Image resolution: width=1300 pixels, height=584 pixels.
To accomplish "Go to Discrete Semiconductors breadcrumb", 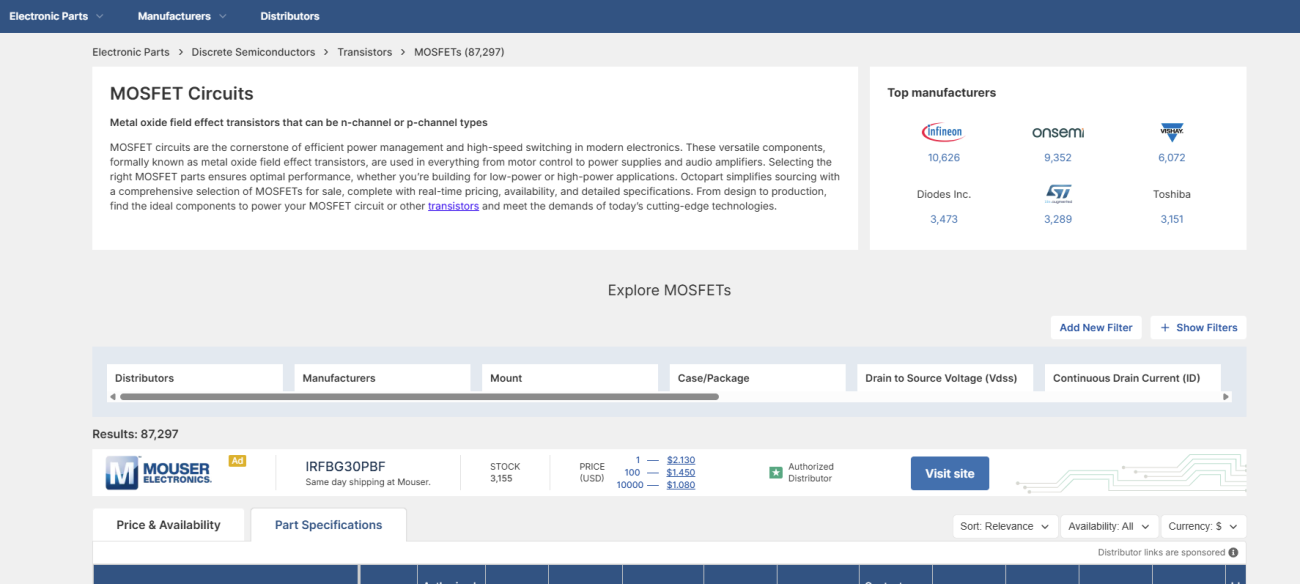I will click(253, 52).
